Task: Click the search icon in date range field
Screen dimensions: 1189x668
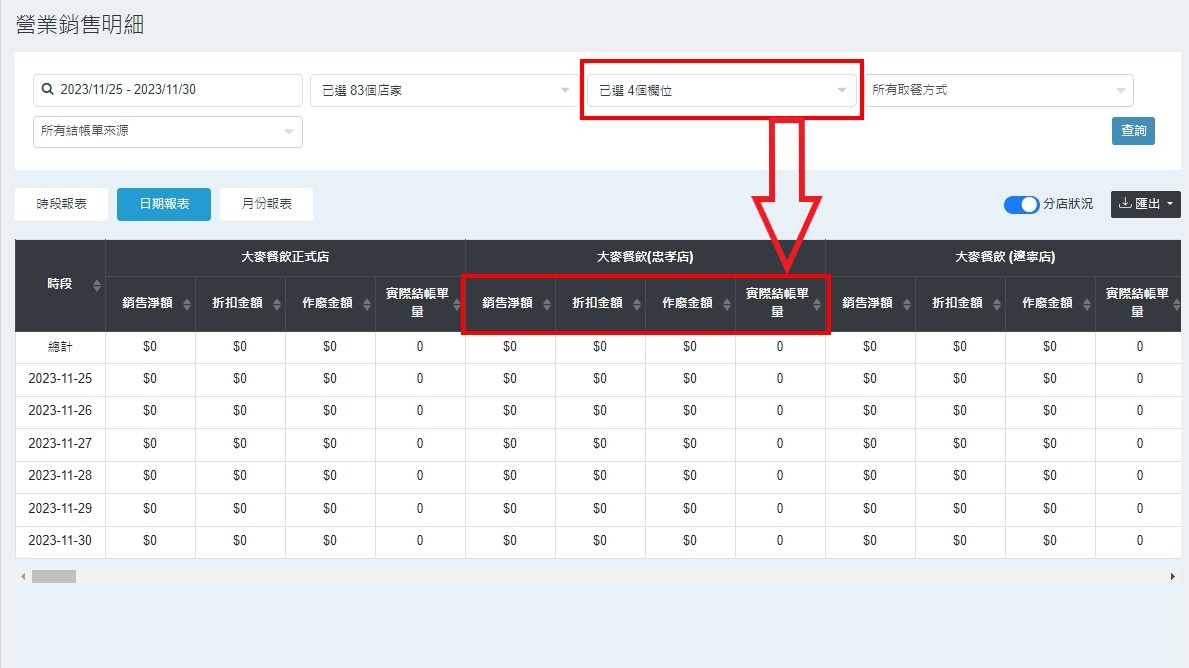Action: [x=47, y=90]
